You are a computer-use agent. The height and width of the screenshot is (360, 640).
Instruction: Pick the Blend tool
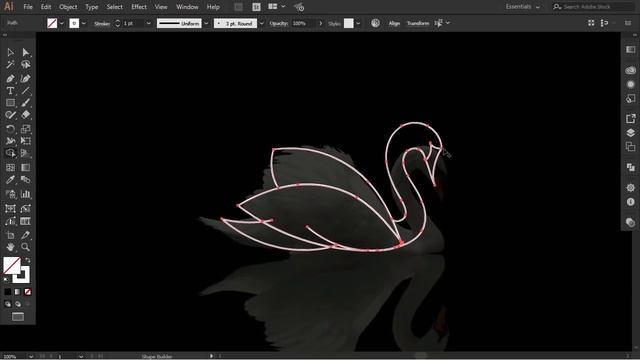pyautogui.click(x=25, y=180)
